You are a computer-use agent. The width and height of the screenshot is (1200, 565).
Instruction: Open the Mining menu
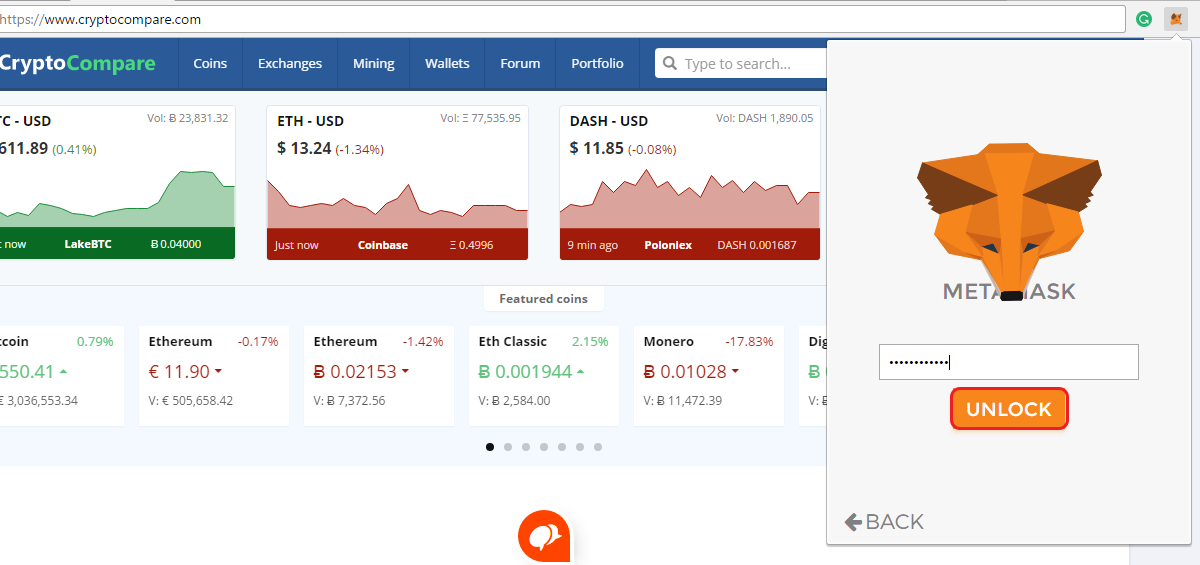click(374, 64)
